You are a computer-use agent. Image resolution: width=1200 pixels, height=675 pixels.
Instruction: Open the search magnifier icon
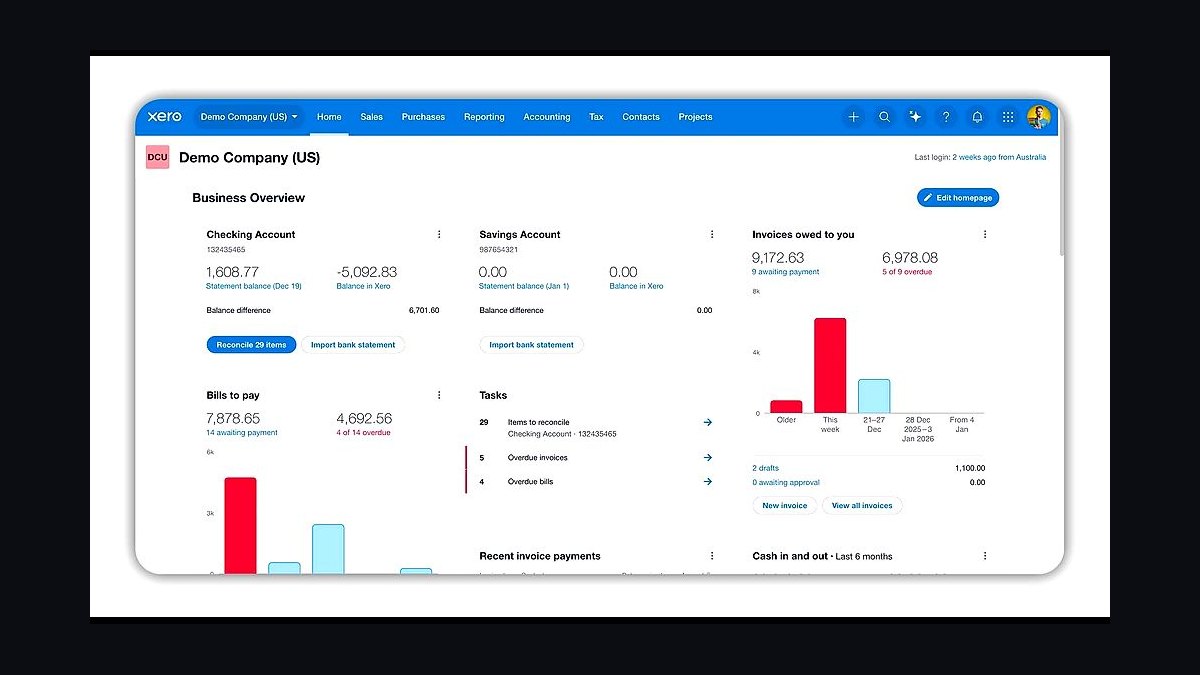(x=884, y=117)
